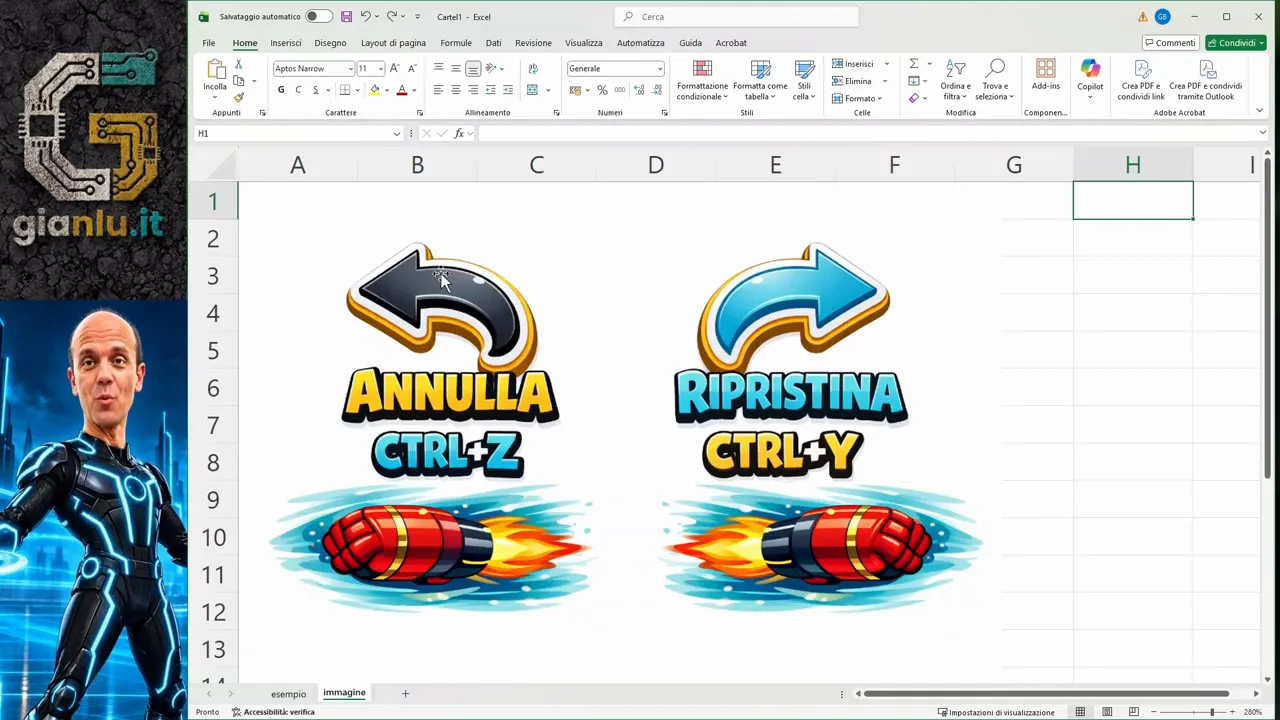Switch to the esempio sheet tab
The width and height of the screenshot is (1280, 720).
tap(288, 694)
